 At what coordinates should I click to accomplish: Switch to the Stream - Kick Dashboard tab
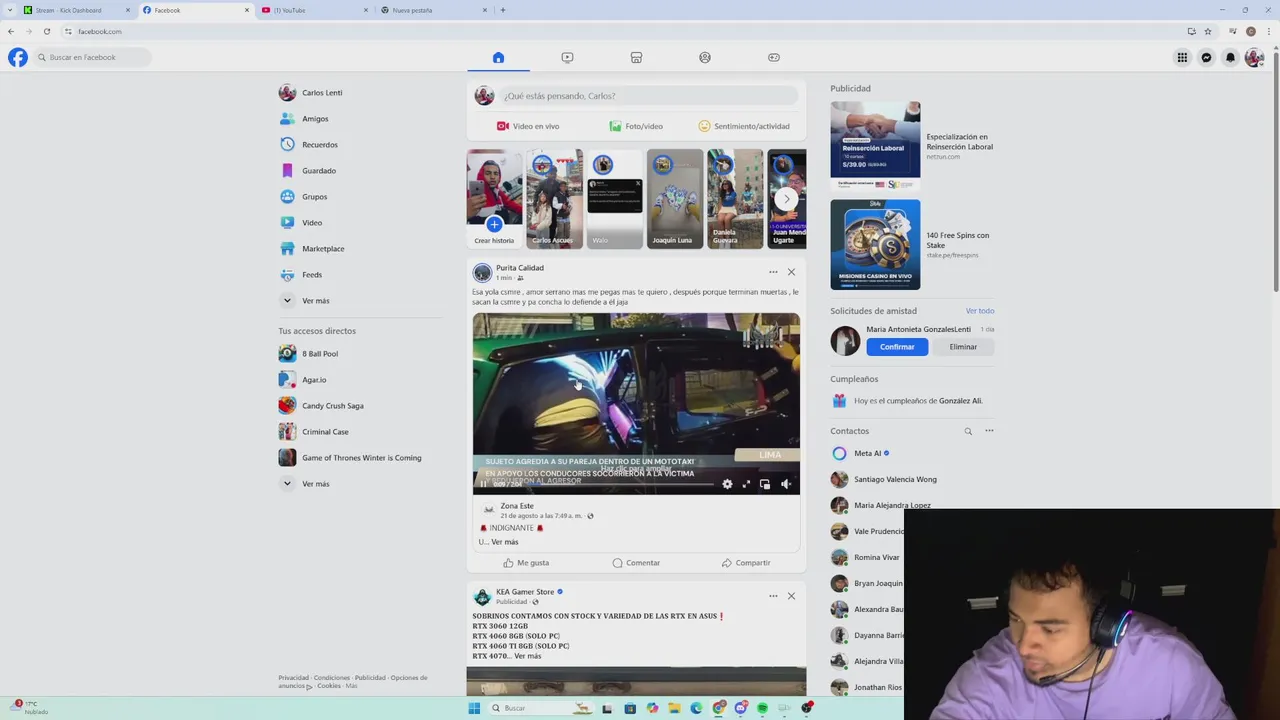point(76,10)
